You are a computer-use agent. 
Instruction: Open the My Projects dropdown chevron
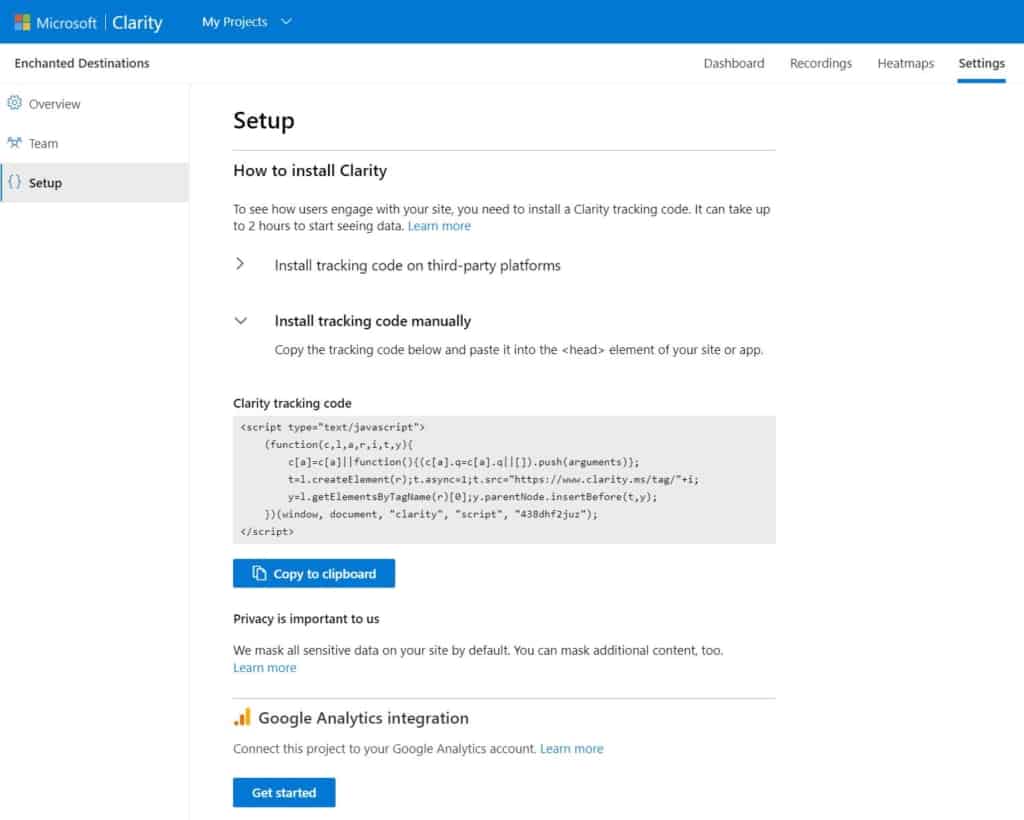click(x=286, y=22)
